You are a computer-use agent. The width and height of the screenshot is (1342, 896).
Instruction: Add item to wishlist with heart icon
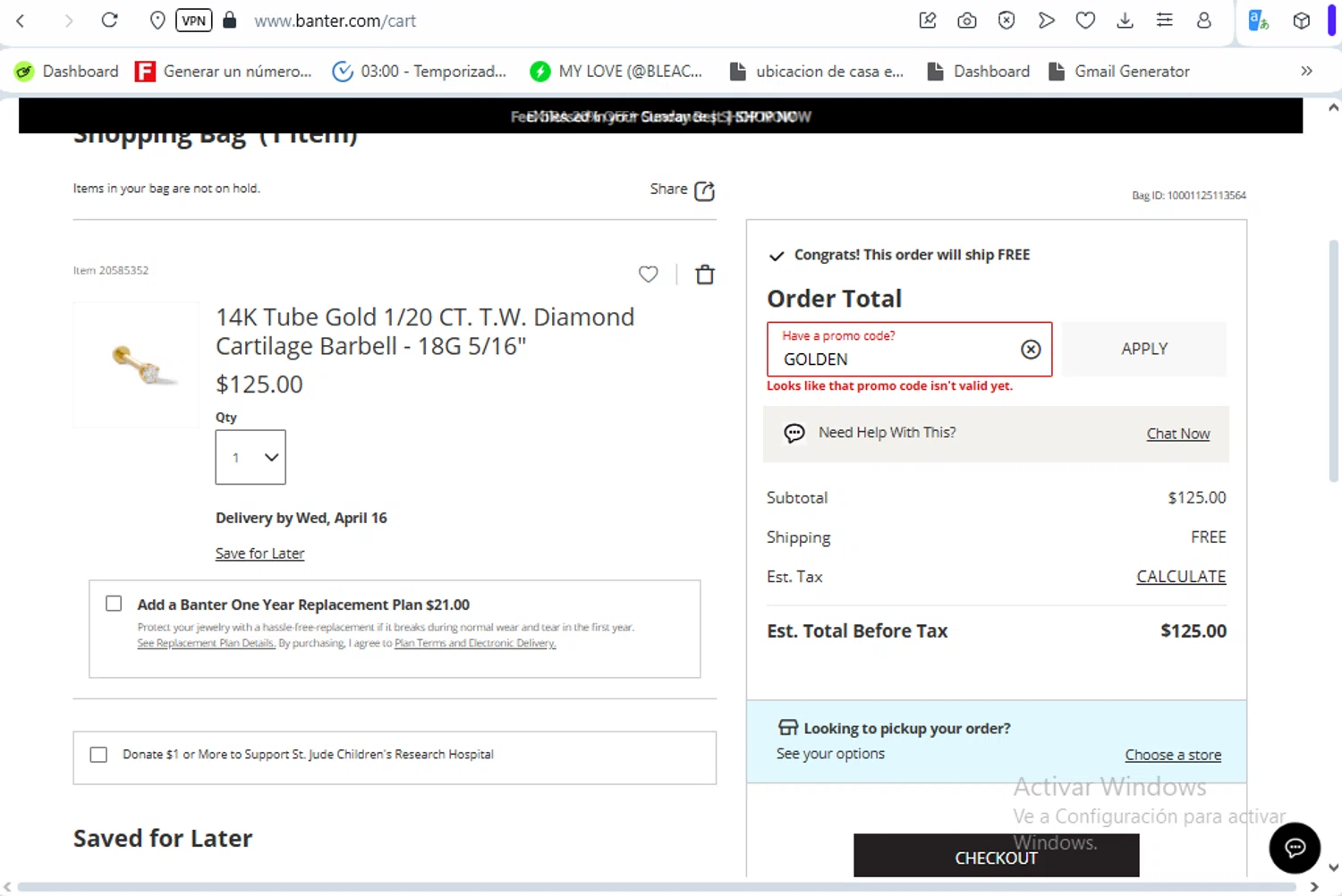click(649, 275)
